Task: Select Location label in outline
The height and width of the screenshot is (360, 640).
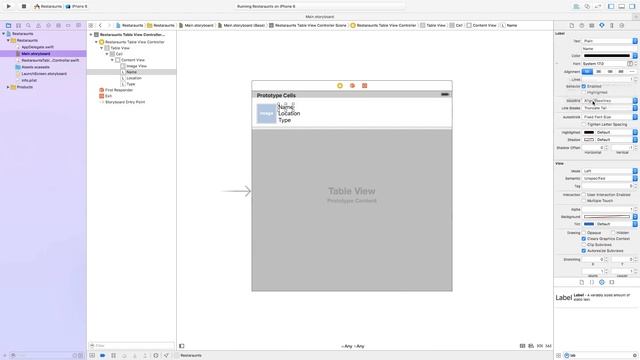Action: pos(134,78)
